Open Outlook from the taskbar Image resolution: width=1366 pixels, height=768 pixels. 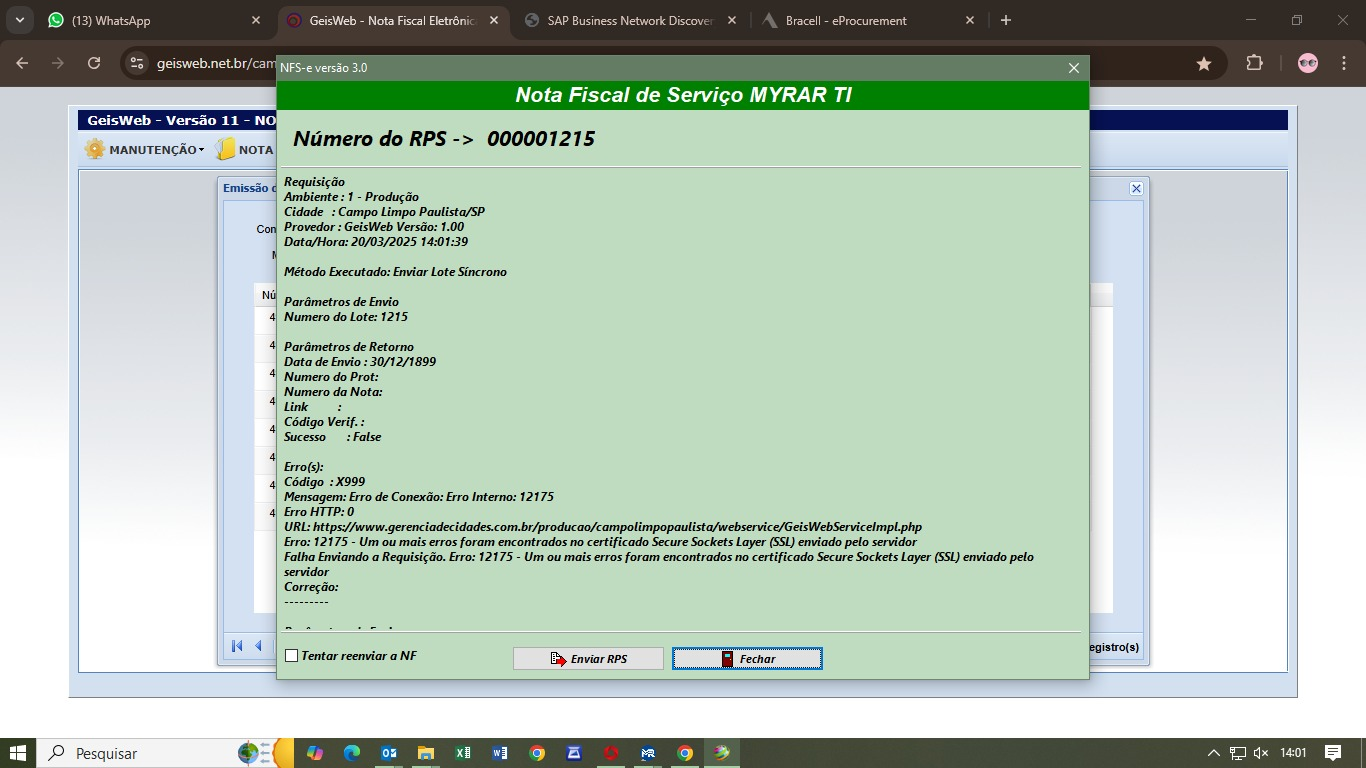click(x=389, y=753)
